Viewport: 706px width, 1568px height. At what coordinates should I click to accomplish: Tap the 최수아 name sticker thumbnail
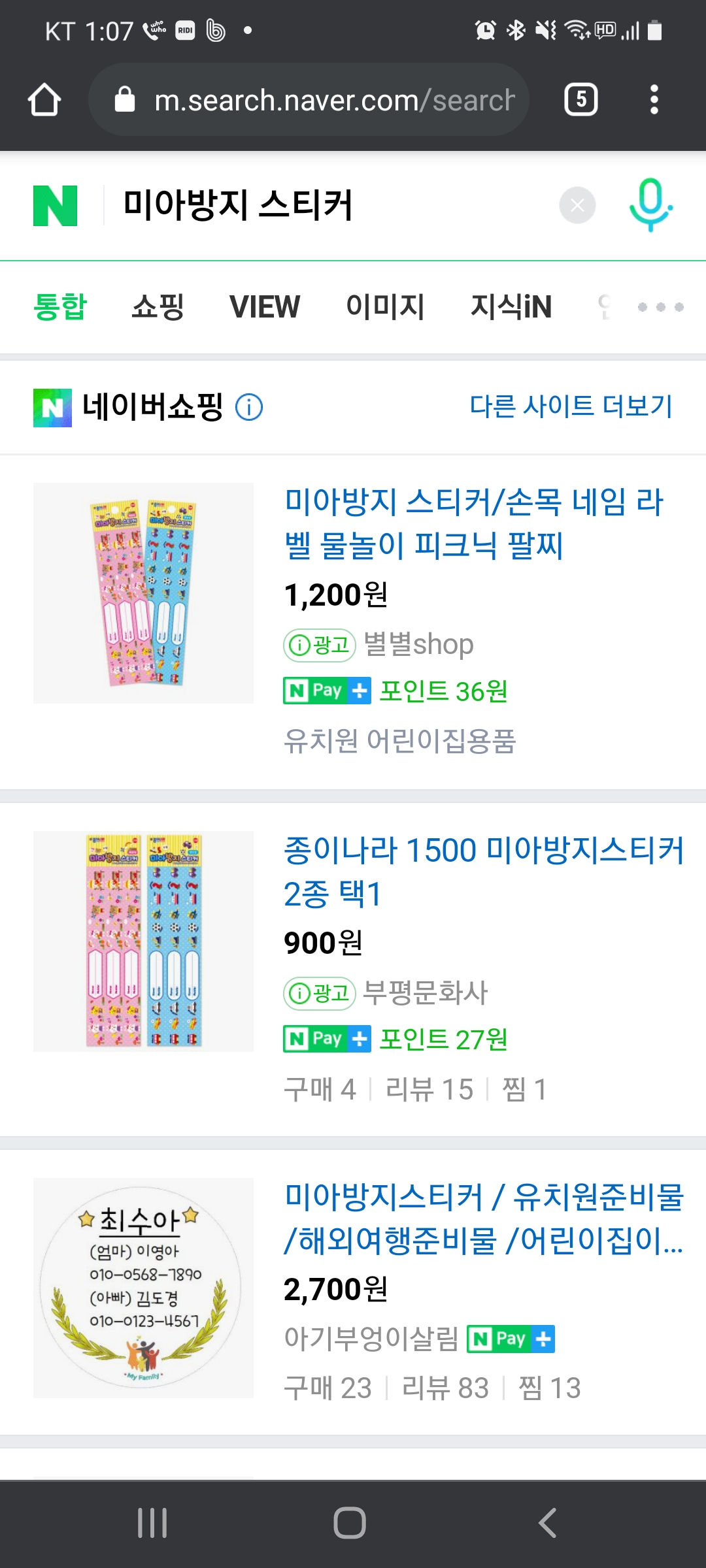(x=143, y=1288)
